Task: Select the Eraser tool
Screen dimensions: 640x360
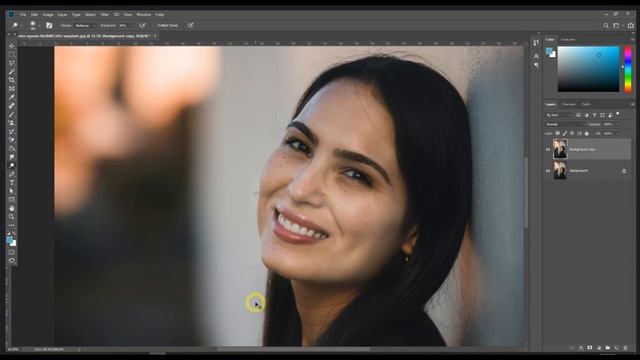Action: coord(12,140)
